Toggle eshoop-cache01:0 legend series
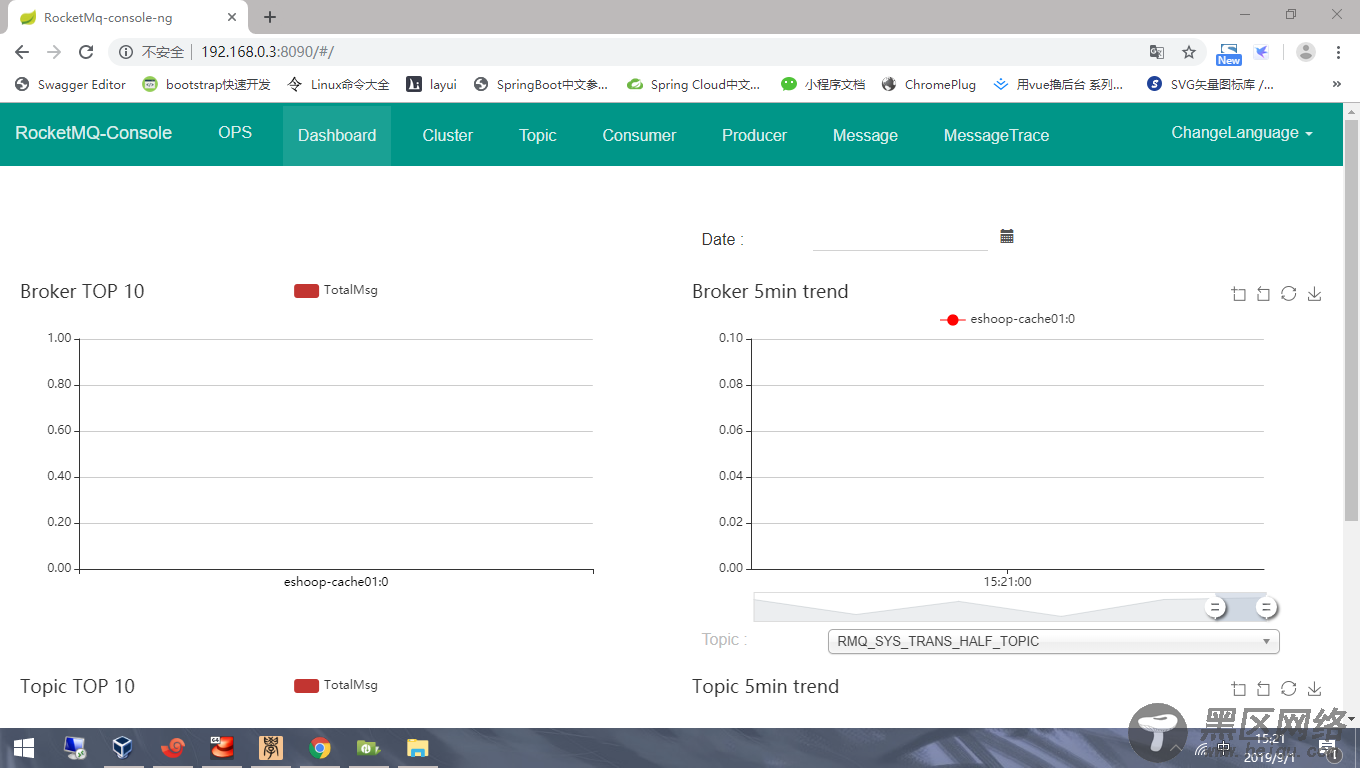The image size is (1360, 768). pyautogui.click(x=1008, y=319)
